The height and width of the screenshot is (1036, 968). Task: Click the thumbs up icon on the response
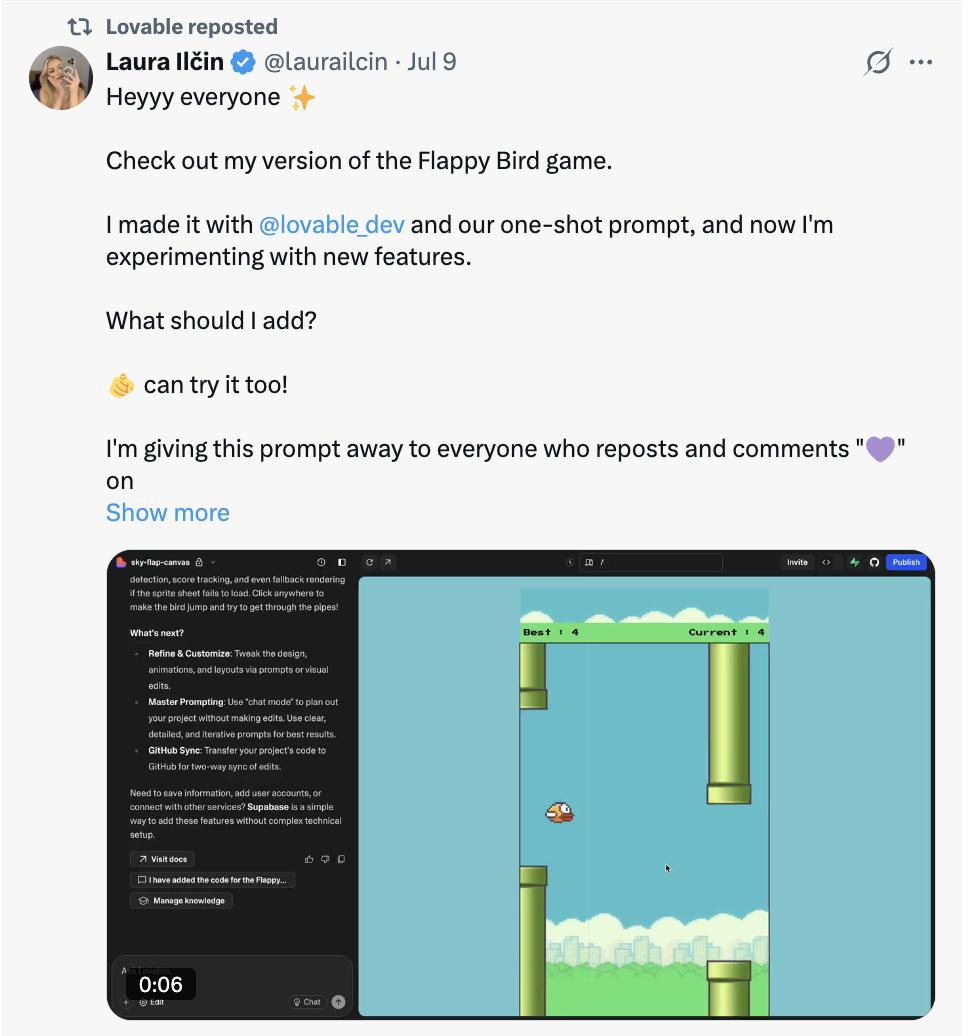[x=310, y=859]
